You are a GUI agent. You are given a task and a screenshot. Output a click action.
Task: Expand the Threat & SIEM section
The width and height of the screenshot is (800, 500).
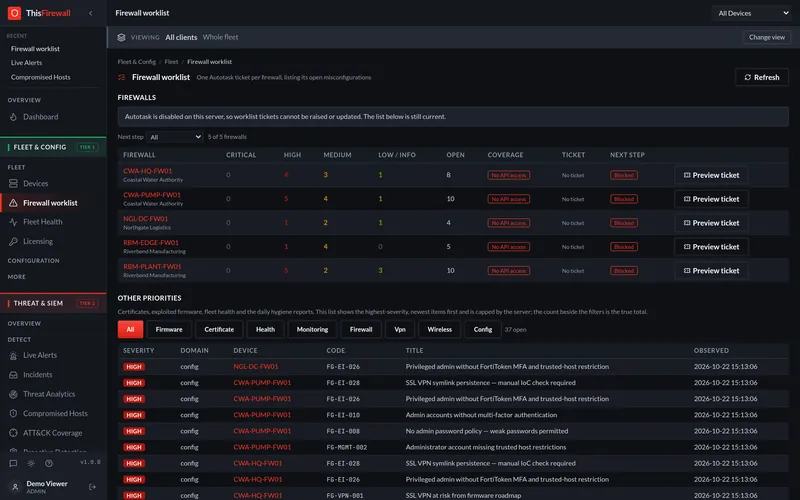click(x=53, y=303)
